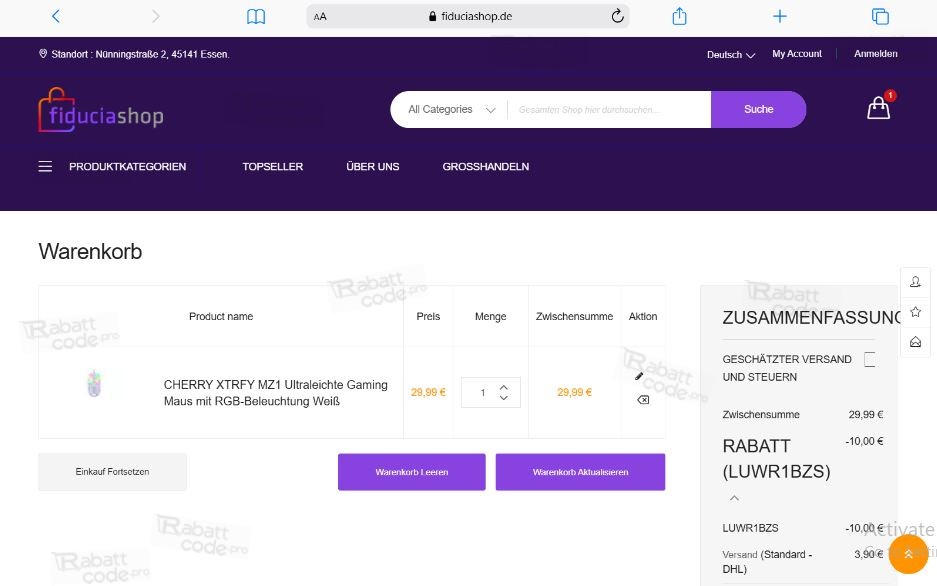Expand the All Categories search dropdown
The image size is (937, 586).
(x=452, y=109)
